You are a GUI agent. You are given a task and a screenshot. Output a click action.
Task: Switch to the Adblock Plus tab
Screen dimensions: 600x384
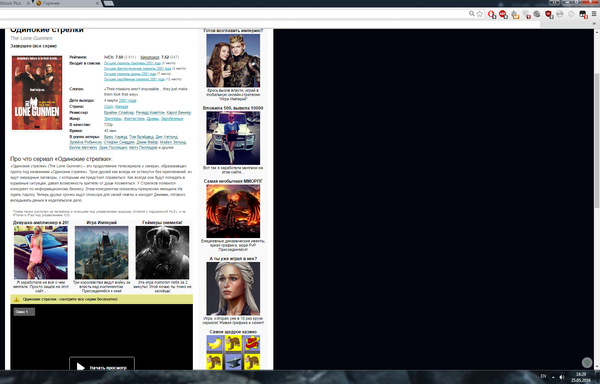tap(15, 3)
